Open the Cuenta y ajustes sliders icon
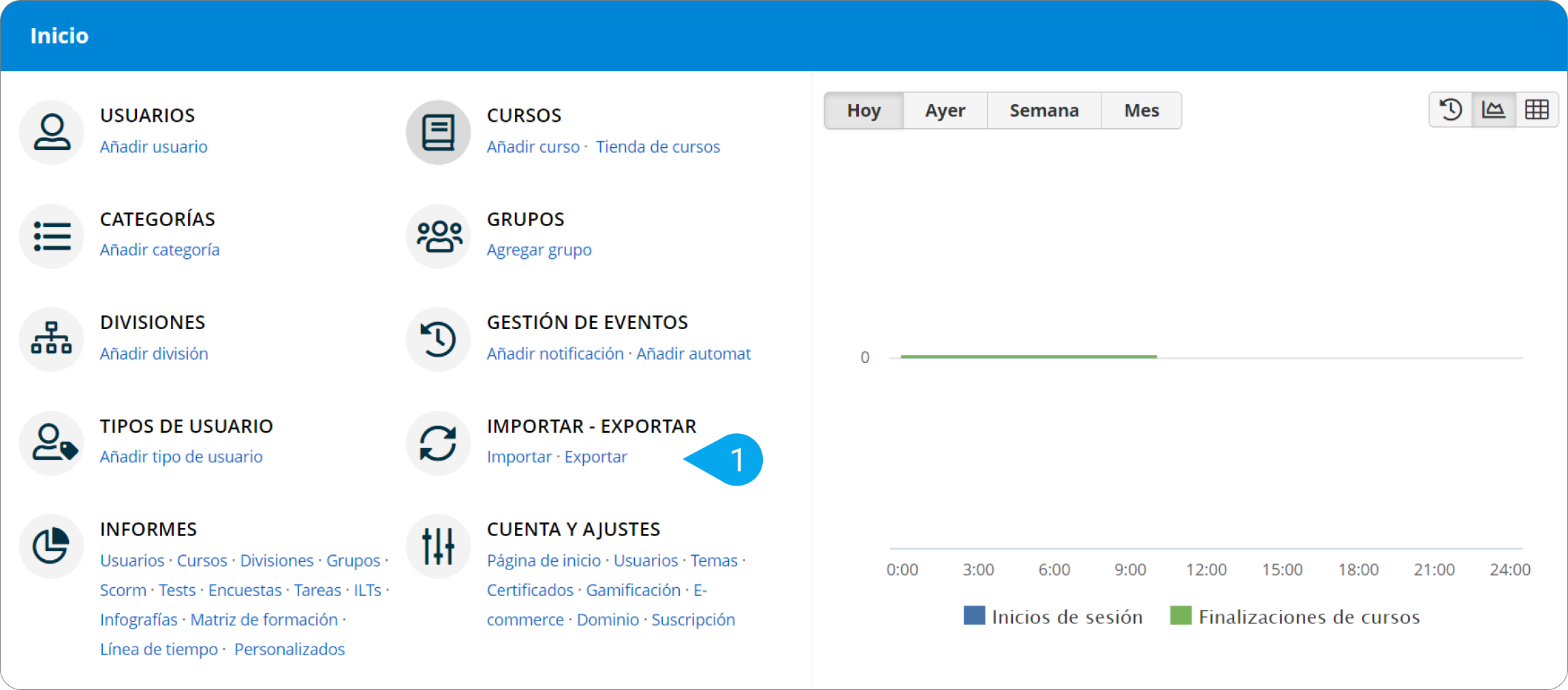 click(x=438, y=546)
